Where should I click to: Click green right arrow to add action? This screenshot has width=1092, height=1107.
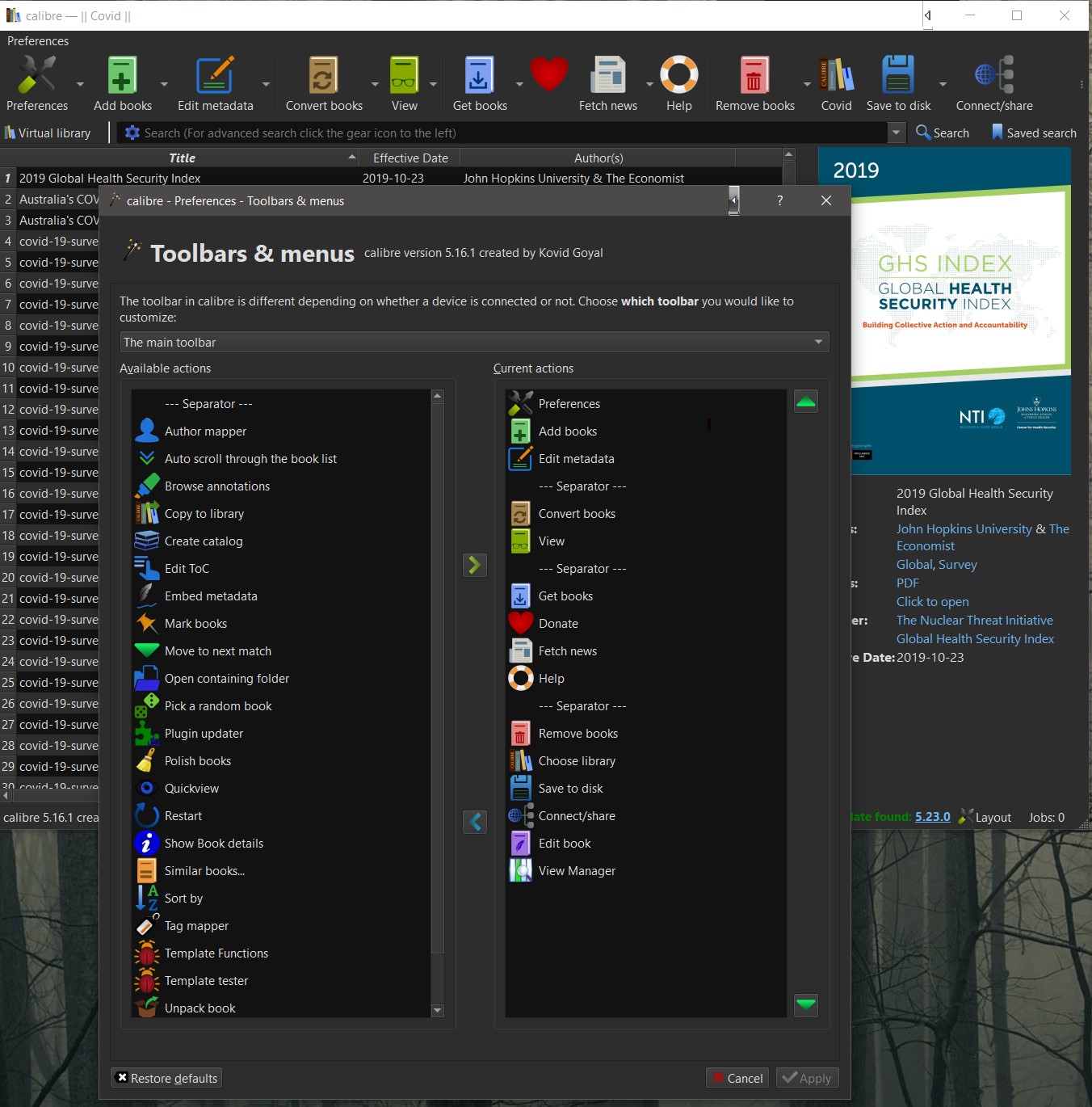click(474, 565)
